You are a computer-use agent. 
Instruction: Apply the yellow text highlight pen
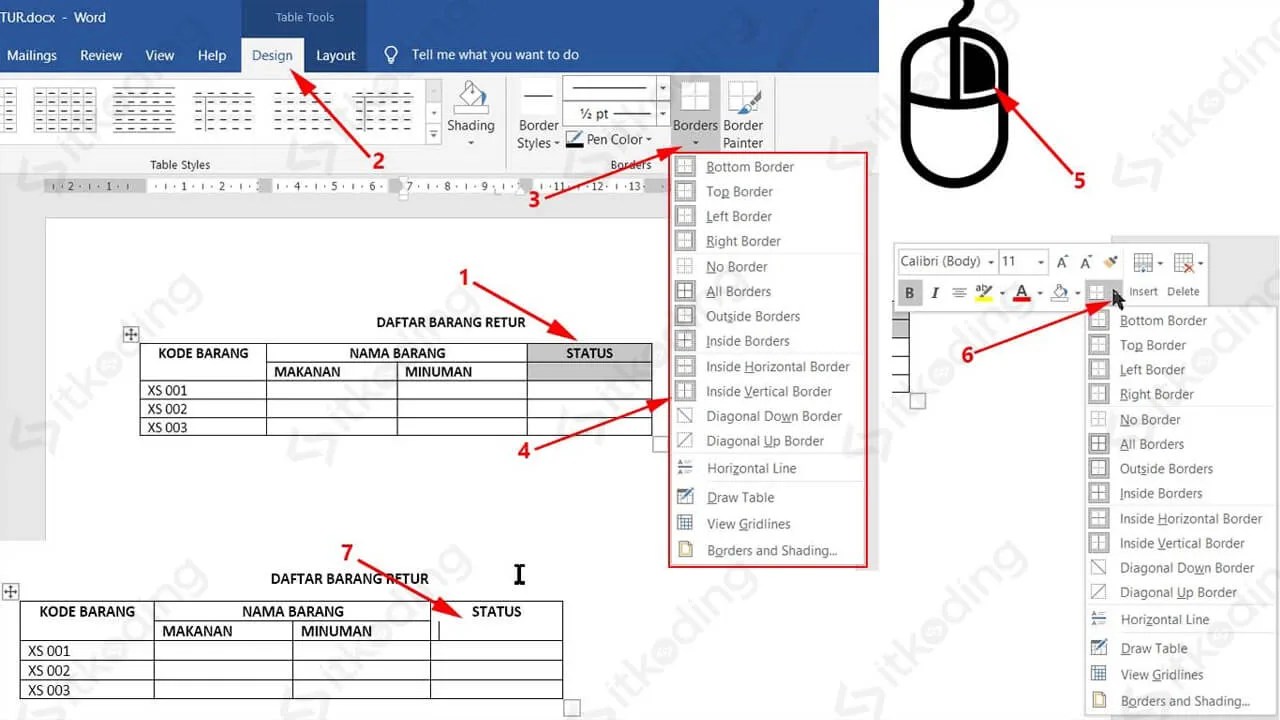[x=983, y=293]
